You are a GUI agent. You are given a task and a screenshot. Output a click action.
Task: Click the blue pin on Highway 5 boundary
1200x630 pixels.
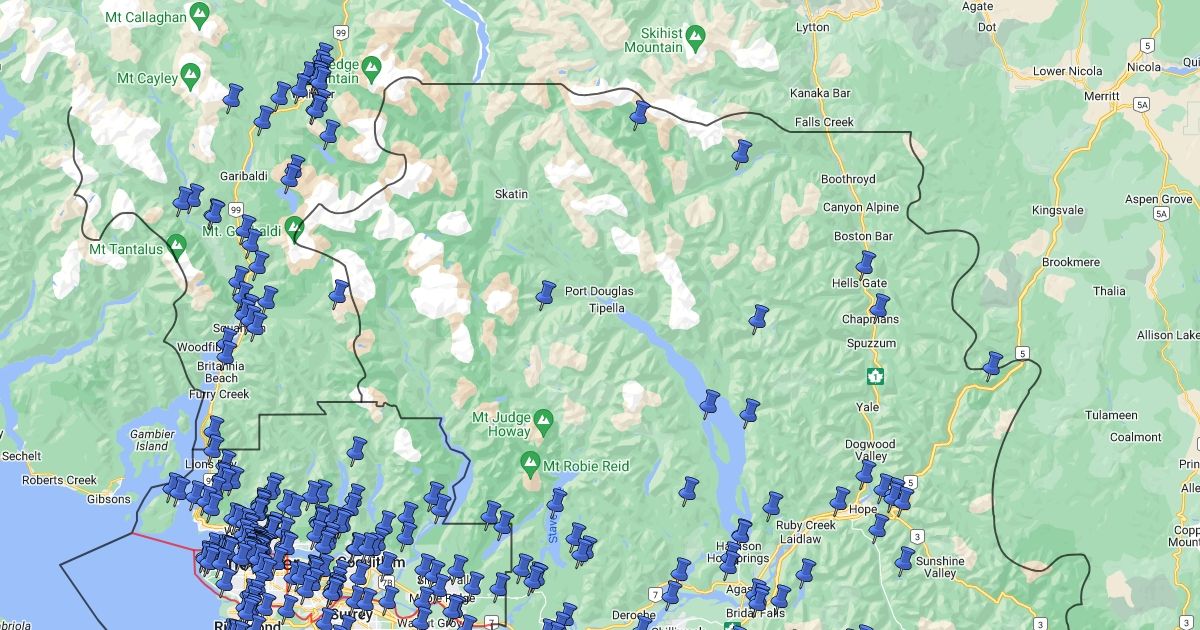pos(991,366)
